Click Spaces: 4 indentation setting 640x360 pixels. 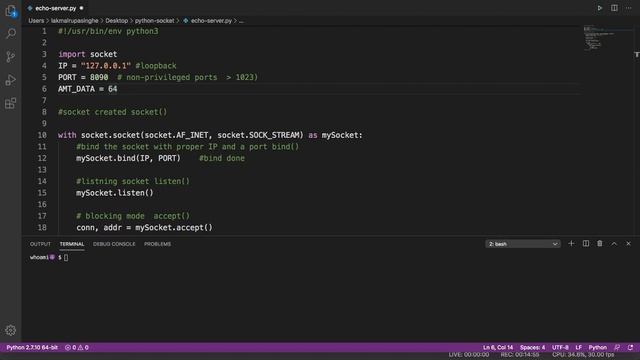532,347
